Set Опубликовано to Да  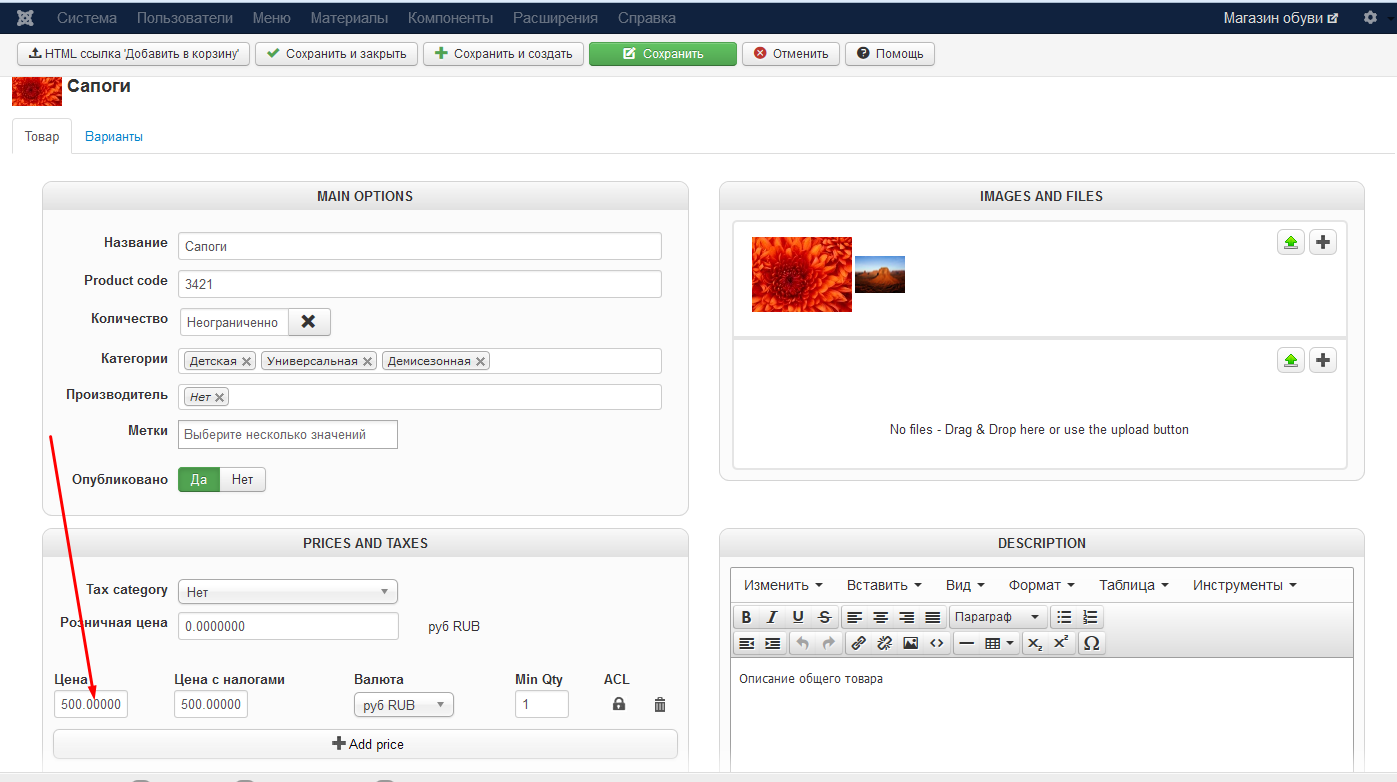199,480
